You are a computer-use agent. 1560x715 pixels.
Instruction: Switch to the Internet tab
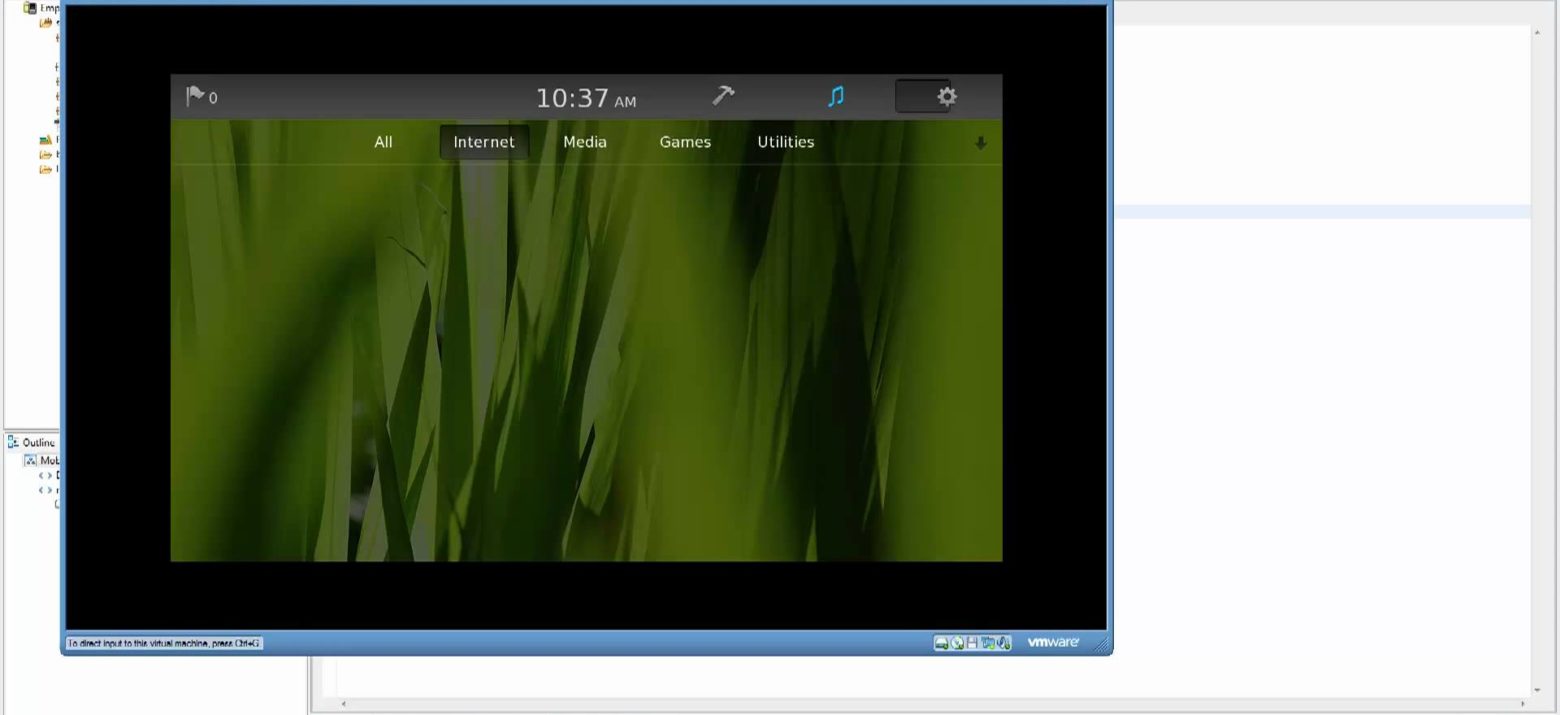pyautogui.click(x=484, y=142)
